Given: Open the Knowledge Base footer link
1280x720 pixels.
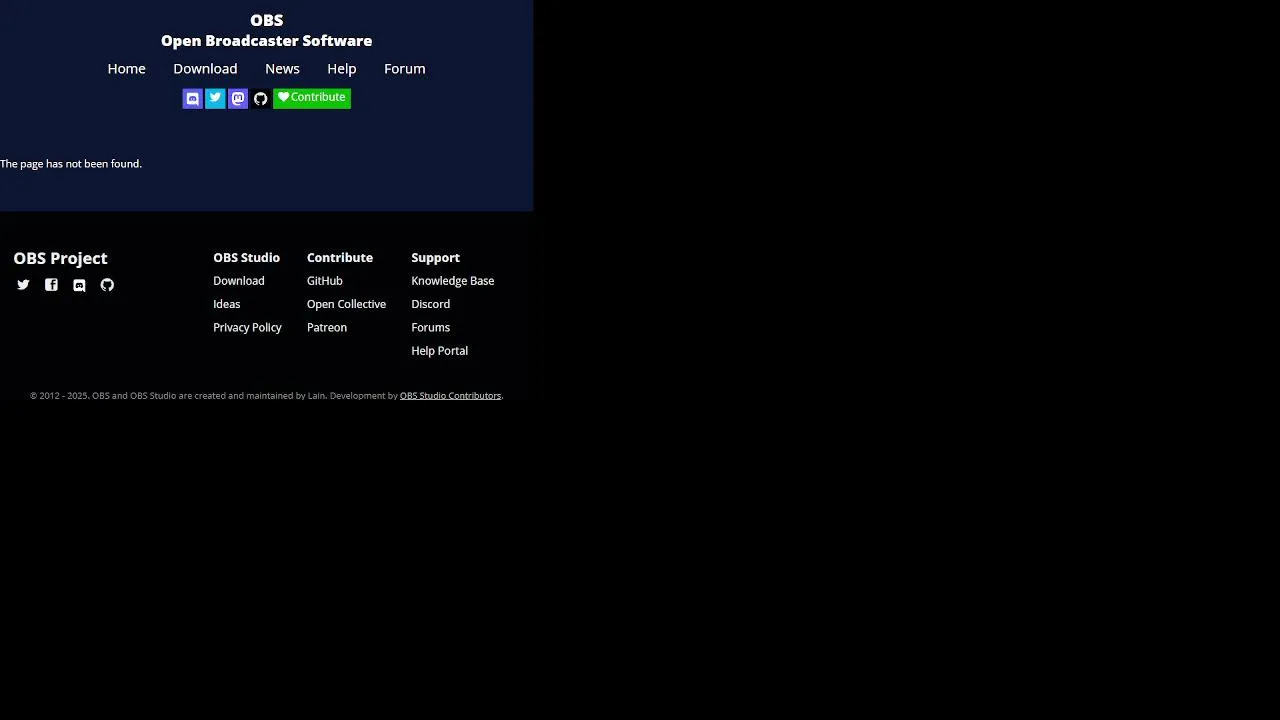Looking at the screenshot, I should [x=453, y=281].
